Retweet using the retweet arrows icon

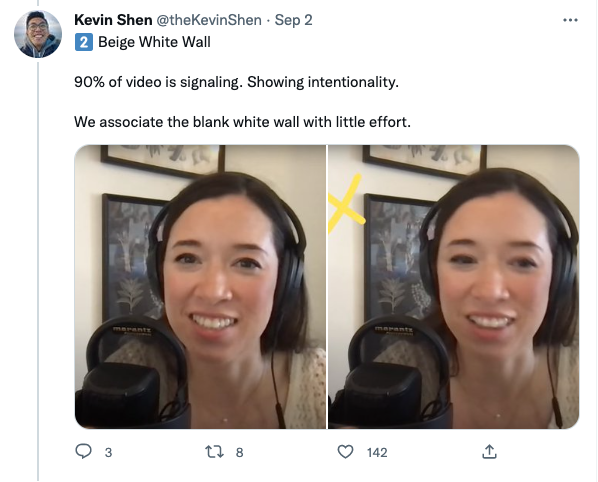pos(214,452)
